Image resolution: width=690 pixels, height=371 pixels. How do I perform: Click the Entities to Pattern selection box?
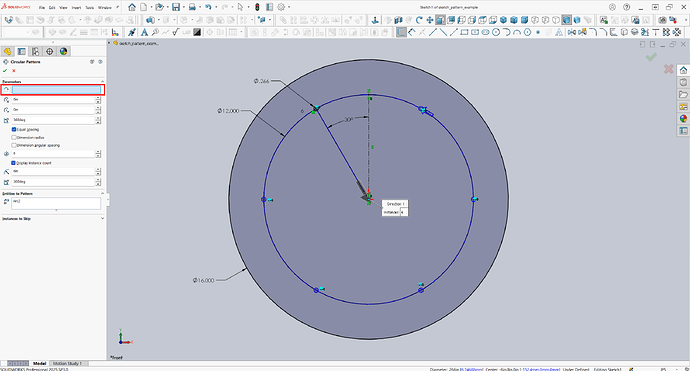[x=56, y=203]
